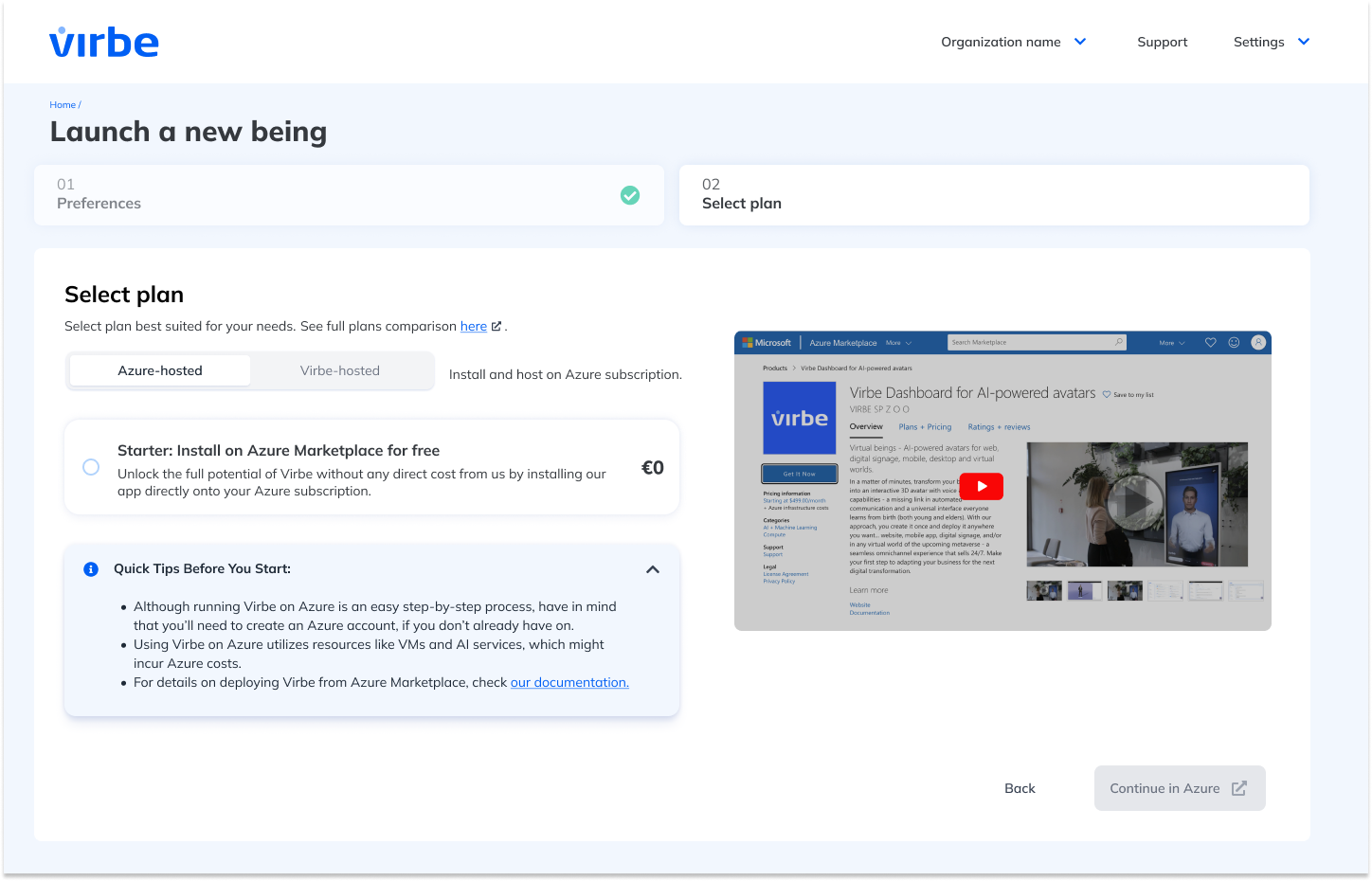Expand the Settings dropdown menu
Screen dimensions: 1372x881
[x=1271, y=42]
